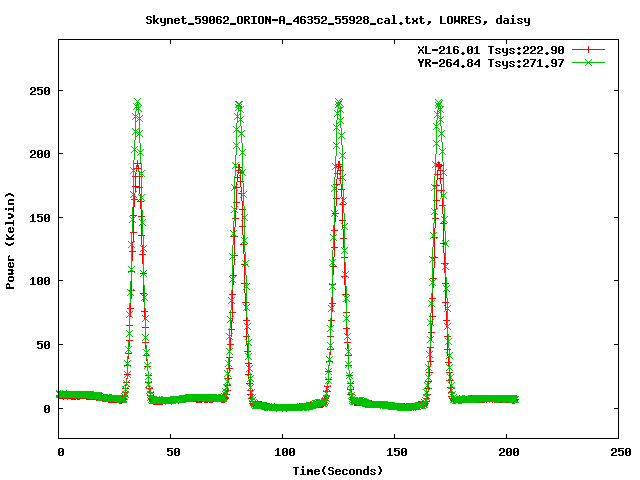Click the top of the third peak

339,102
